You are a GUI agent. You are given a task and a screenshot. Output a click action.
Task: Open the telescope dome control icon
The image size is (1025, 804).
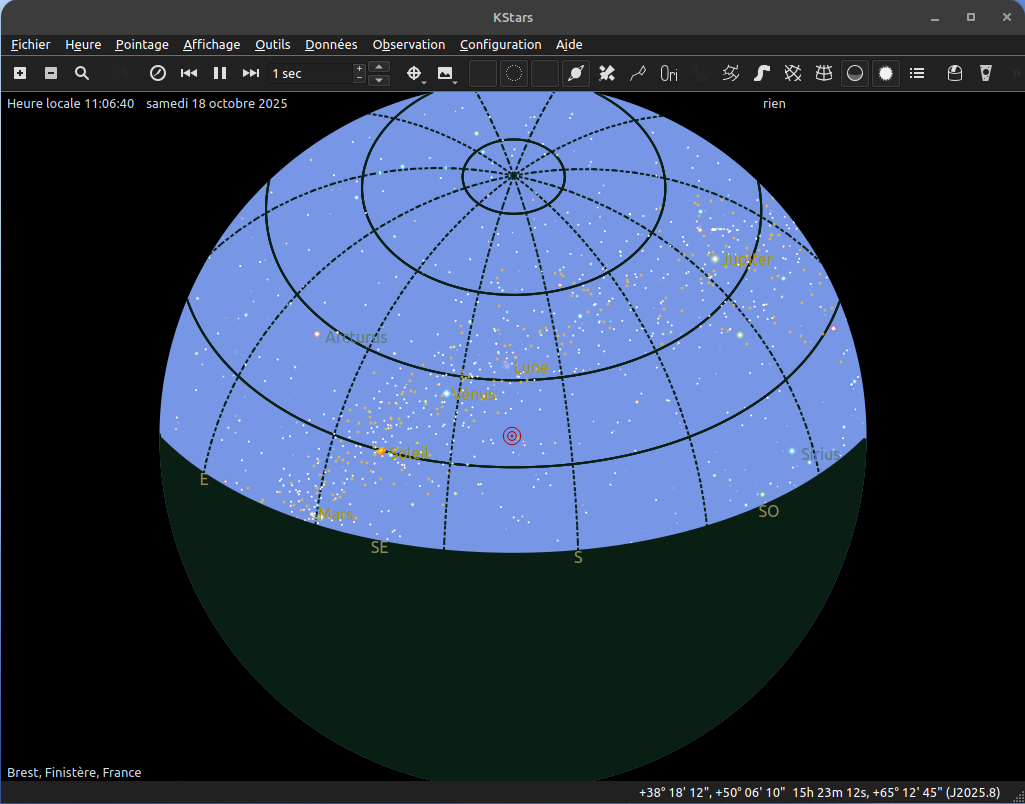point(955,73)
